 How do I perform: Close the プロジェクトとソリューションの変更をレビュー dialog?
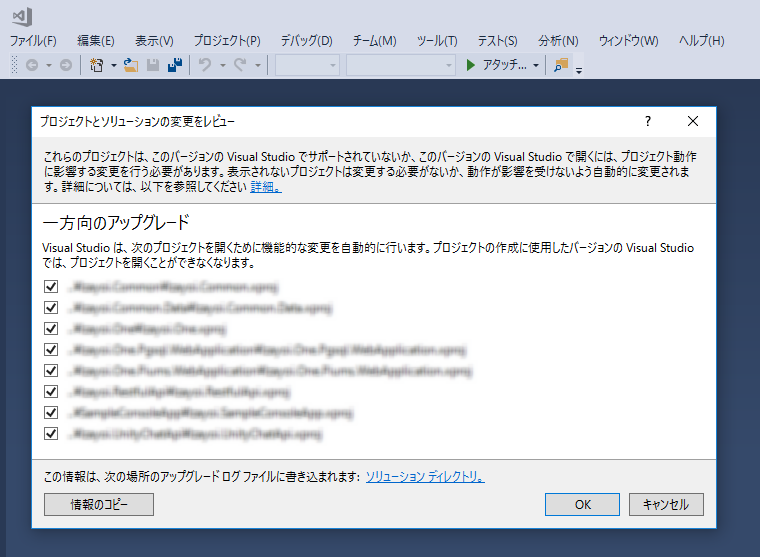[x=693, y=121]
